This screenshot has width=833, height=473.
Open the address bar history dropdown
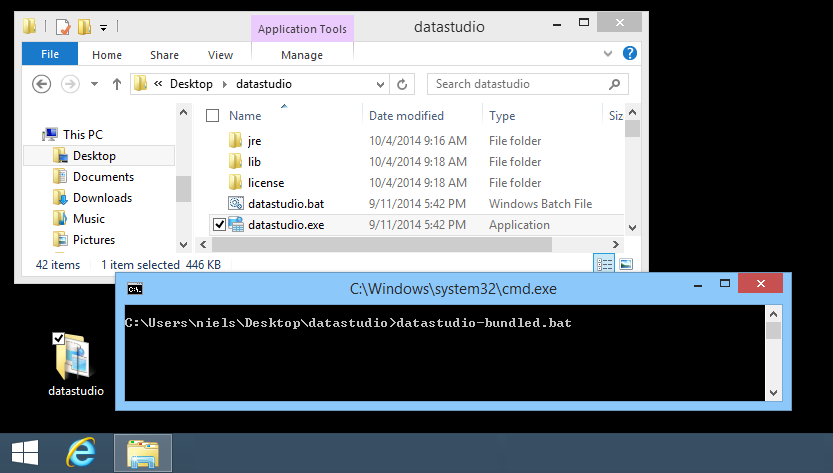click(380, 85)
